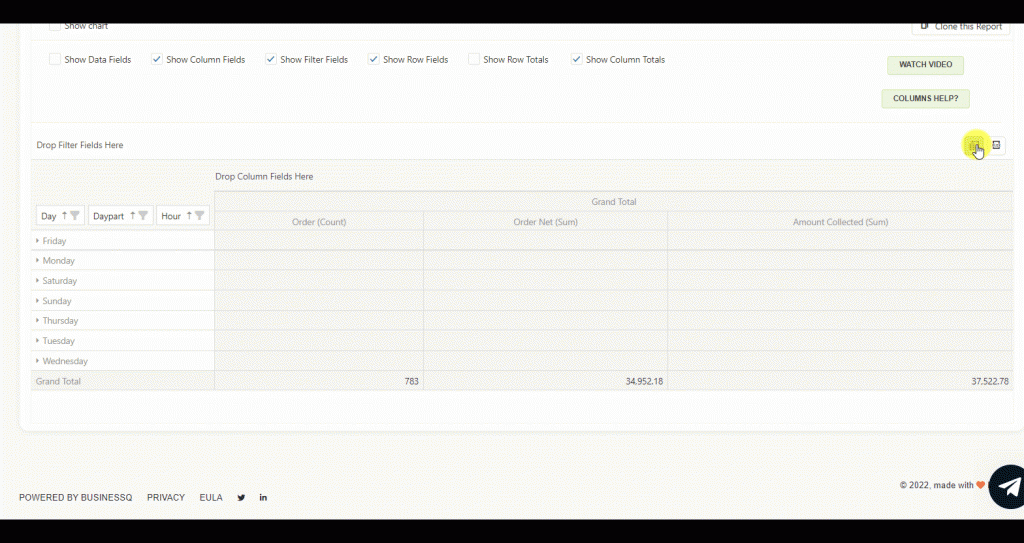This screenshot has width=1024, height=543.
Task: Click the Order Net (Sum) column header
Action: pyautogui.click(x=545, y=222)
